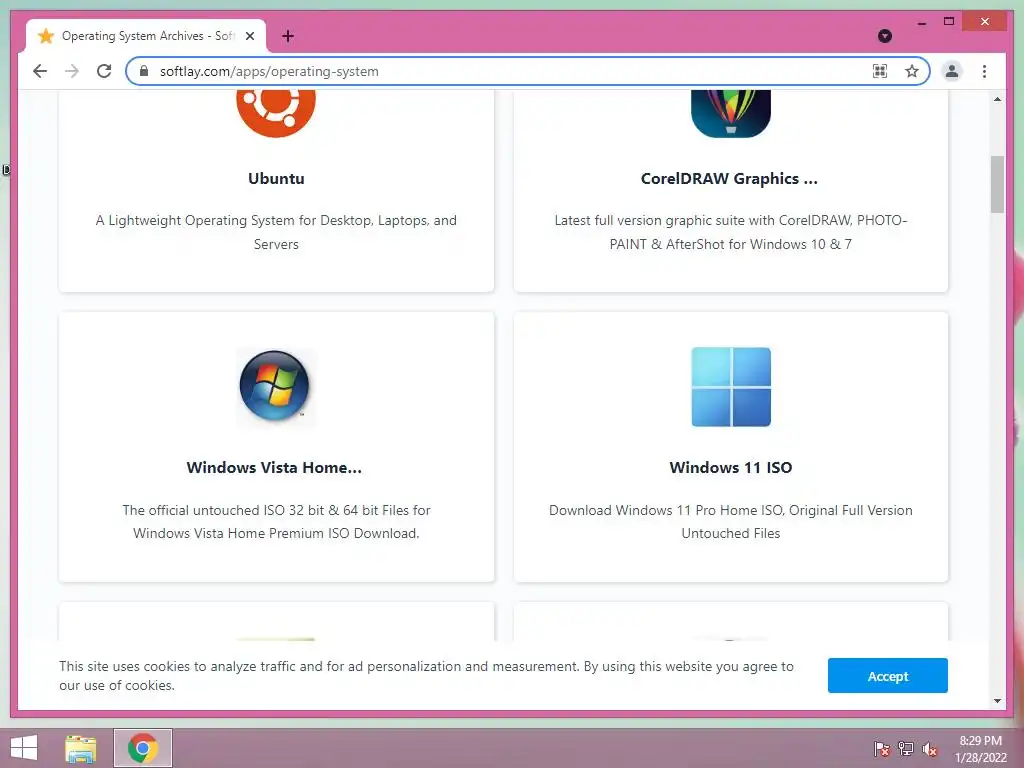This screenshot has height=768, width=1024.
Task: Click the CorelDRAW description text
Action: 731,232
